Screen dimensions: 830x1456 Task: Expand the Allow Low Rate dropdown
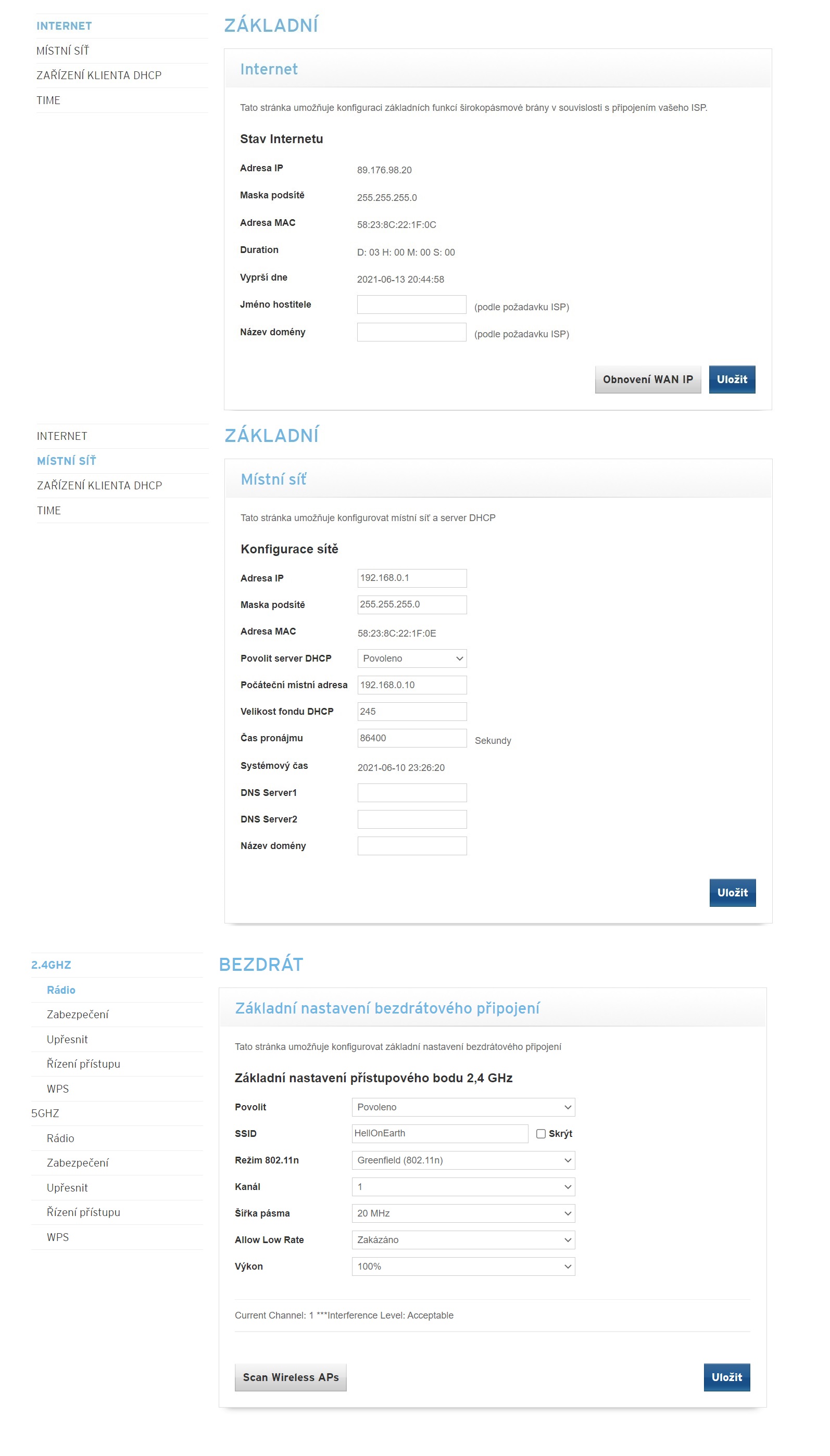pyautogui.click(x=463, y=1239)
